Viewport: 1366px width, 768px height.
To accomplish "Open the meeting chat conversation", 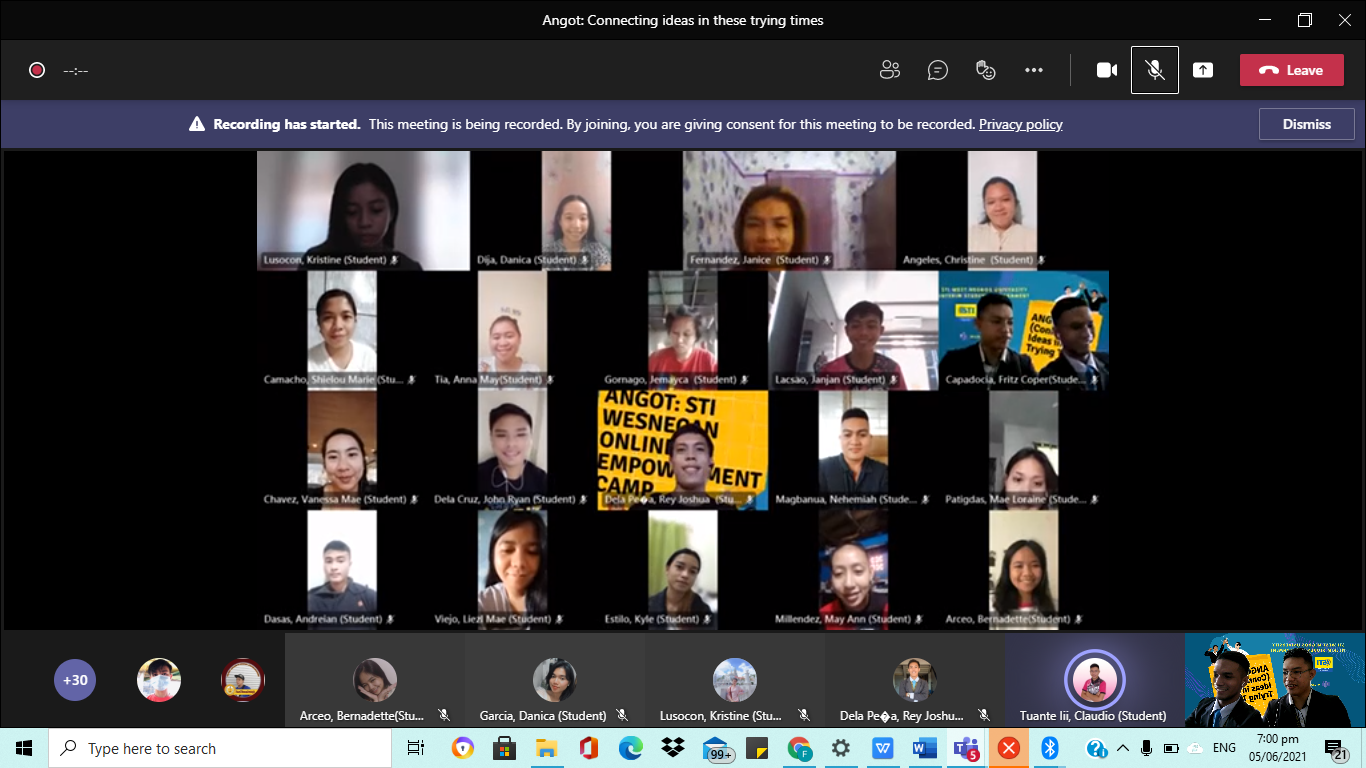I will [x=937, y=70].
